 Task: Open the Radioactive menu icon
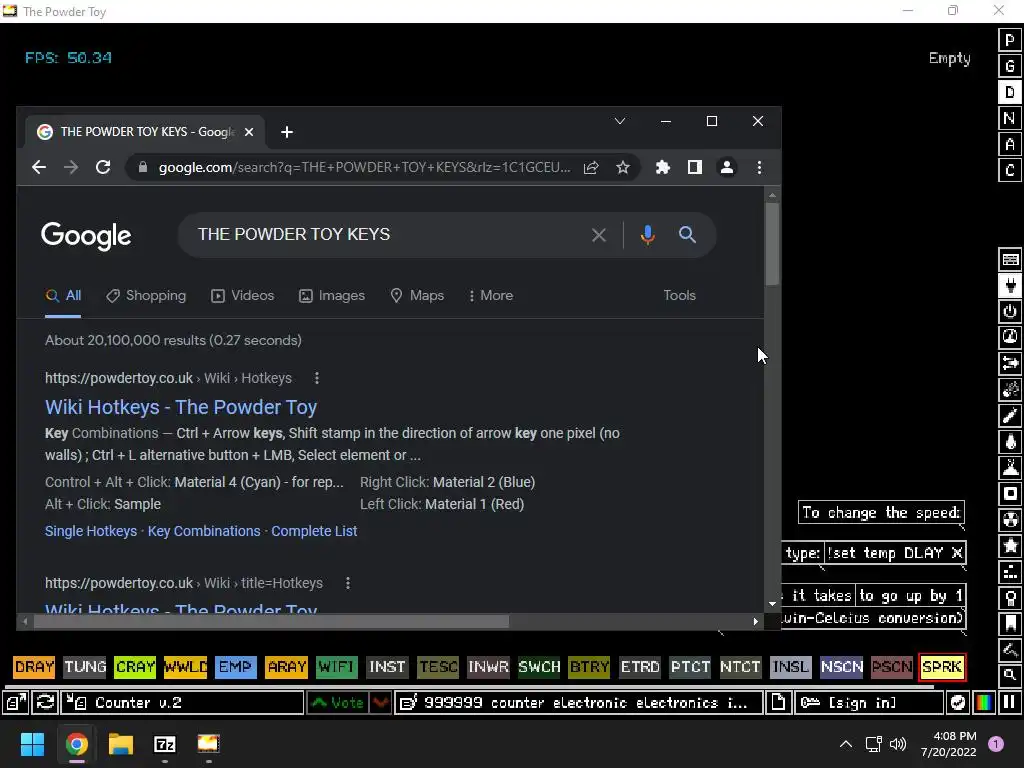(1010, 520)
